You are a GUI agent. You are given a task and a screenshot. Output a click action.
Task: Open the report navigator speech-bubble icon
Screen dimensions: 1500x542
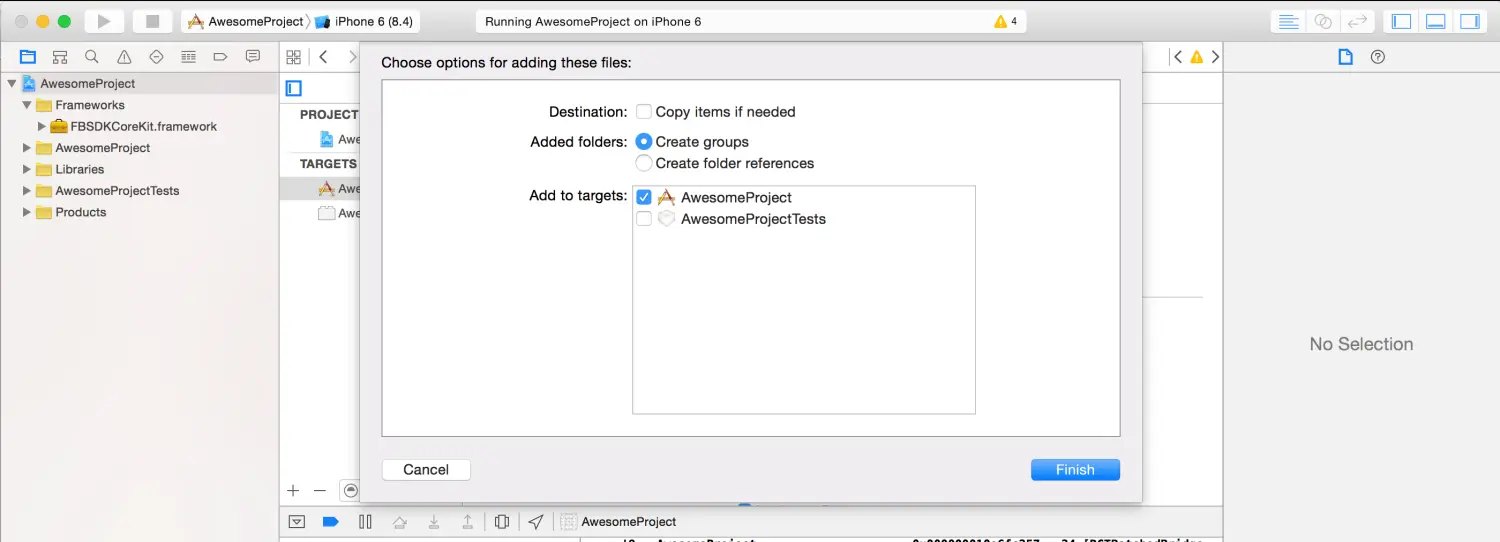tap(253, 57)
